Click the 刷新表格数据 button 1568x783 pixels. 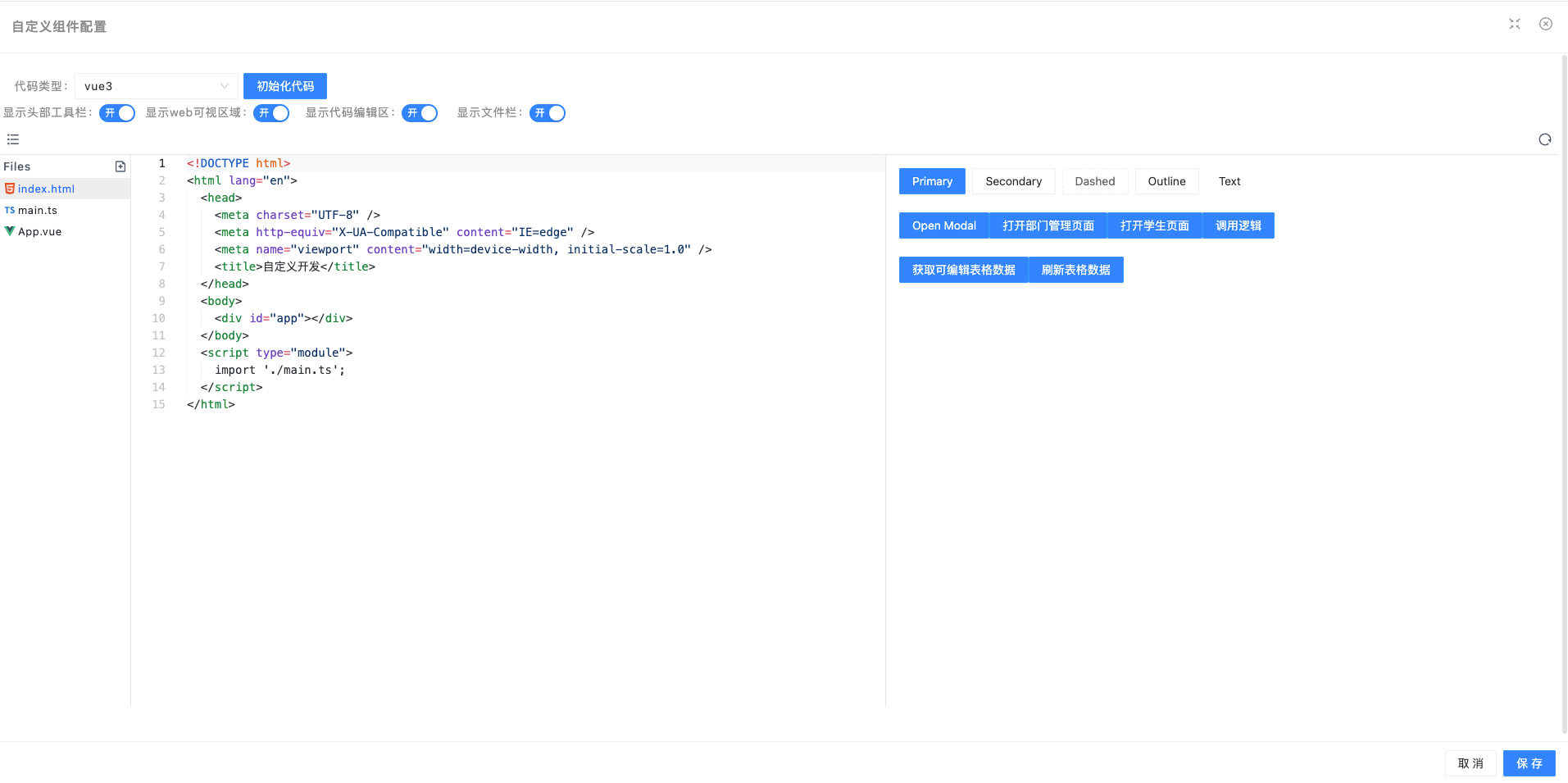(x=1076, y=270)
